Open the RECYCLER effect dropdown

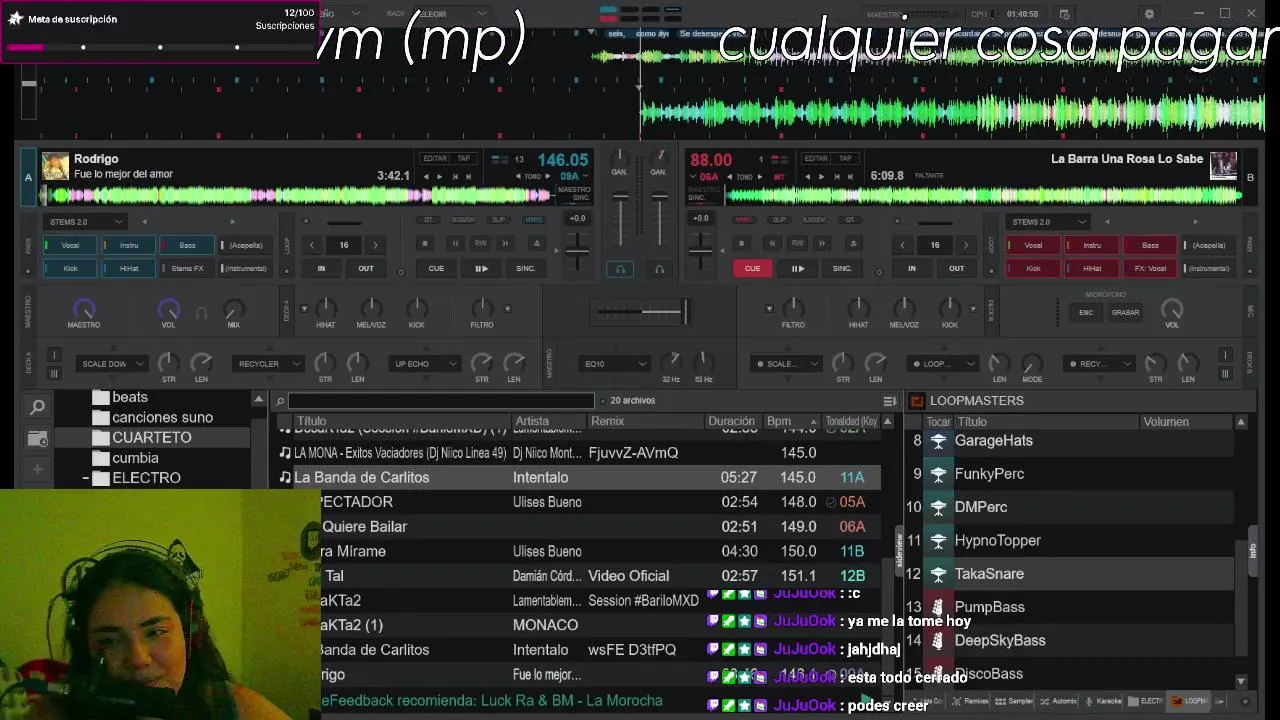[x=267, y=364]
